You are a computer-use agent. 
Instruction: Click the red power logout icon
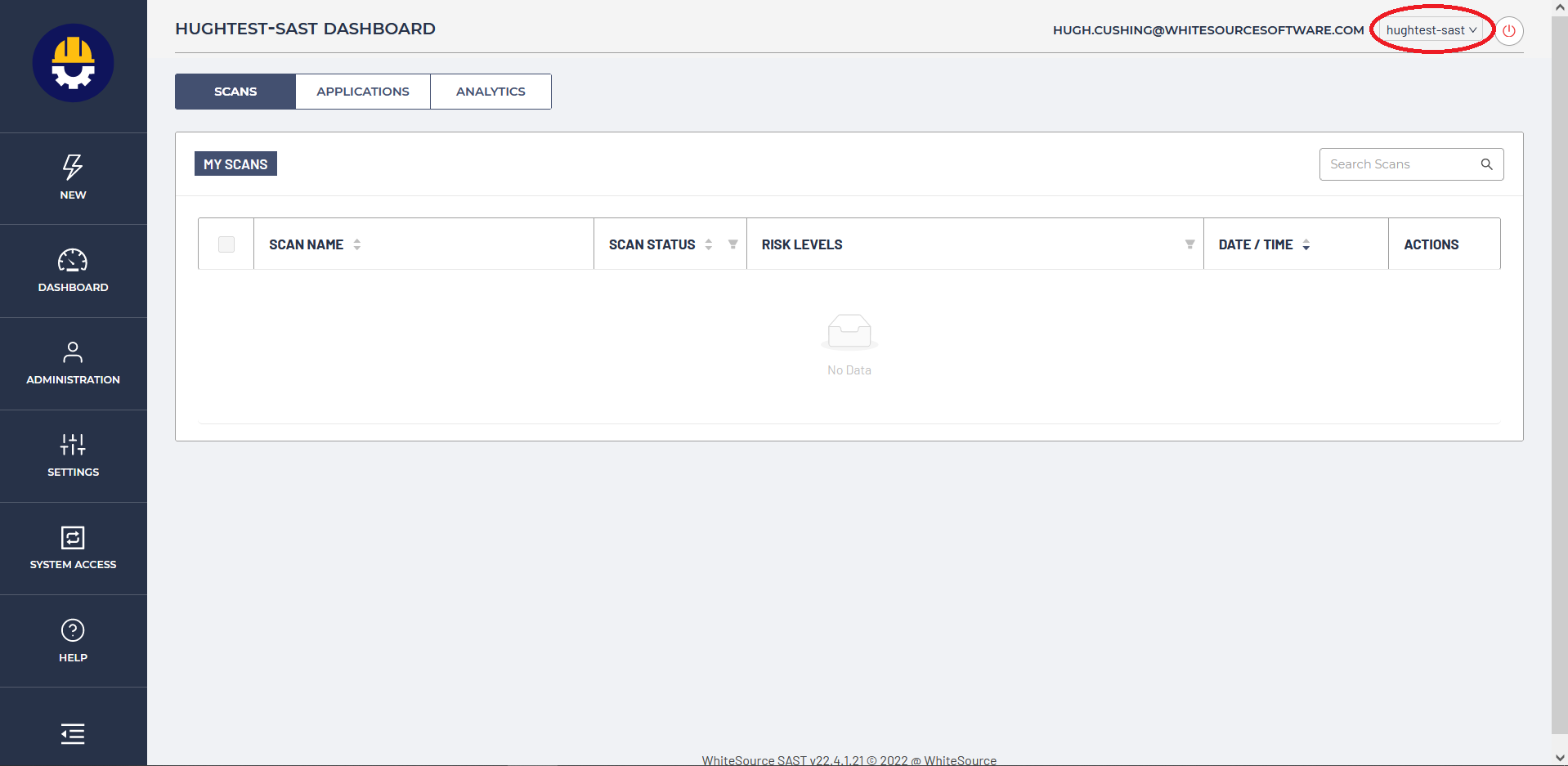[x=1509, y=31]
